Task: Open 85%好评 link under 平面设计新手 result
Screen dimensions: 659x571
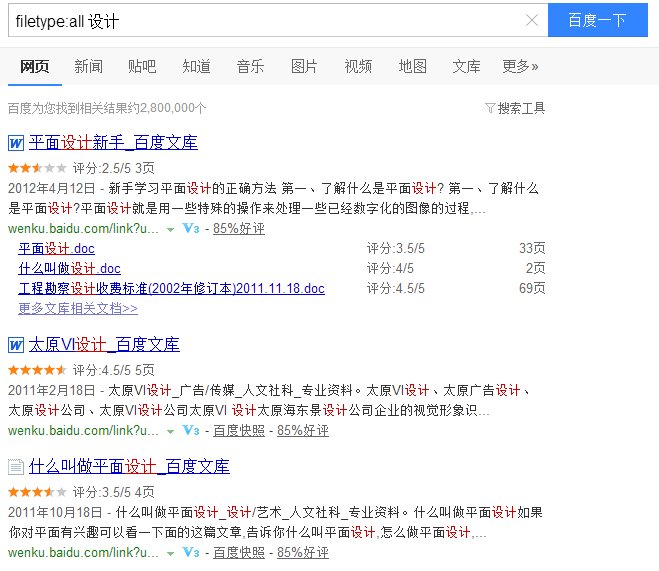Action: click(239, 229)
